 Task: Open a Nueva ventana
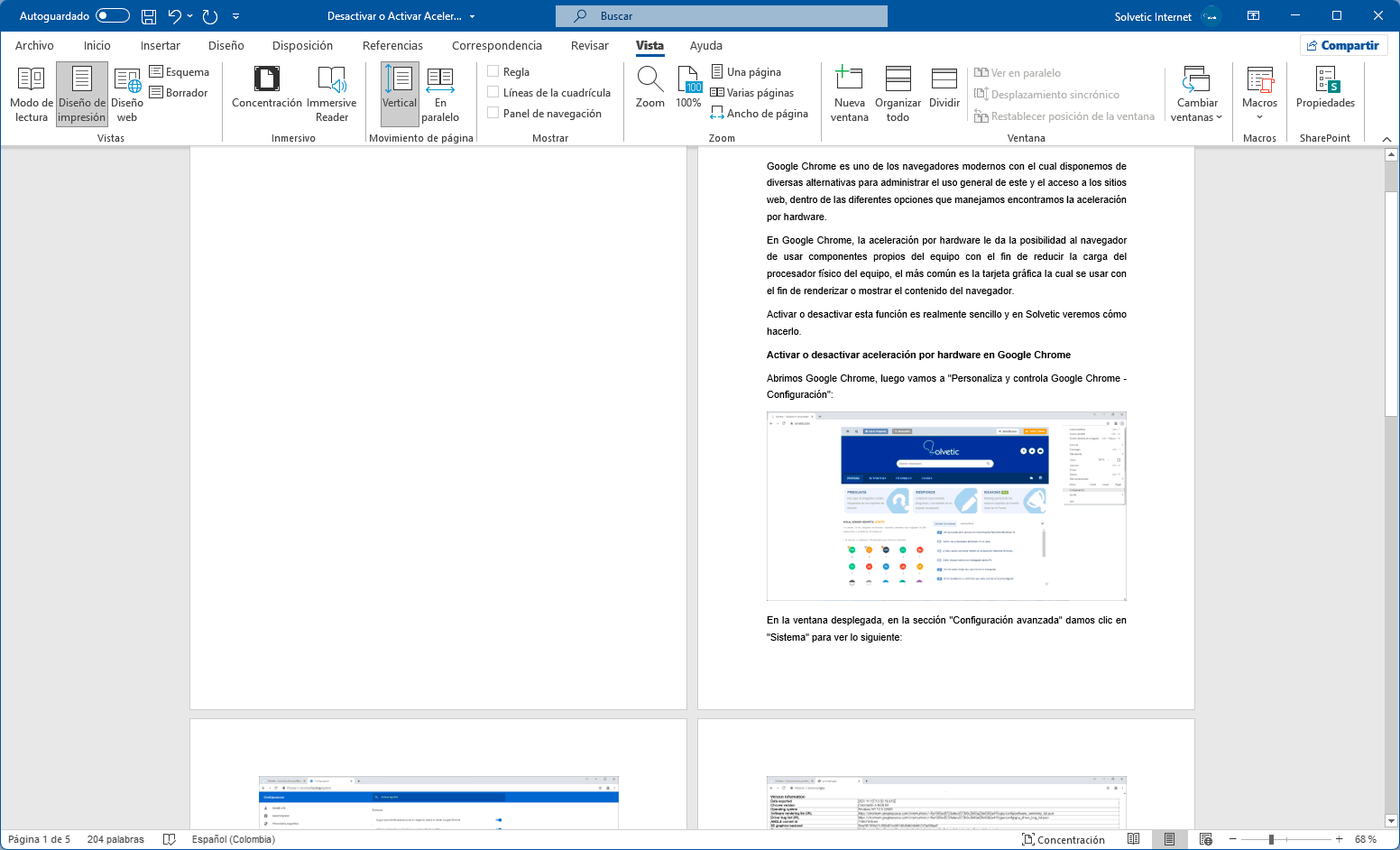tap(850, 94)
